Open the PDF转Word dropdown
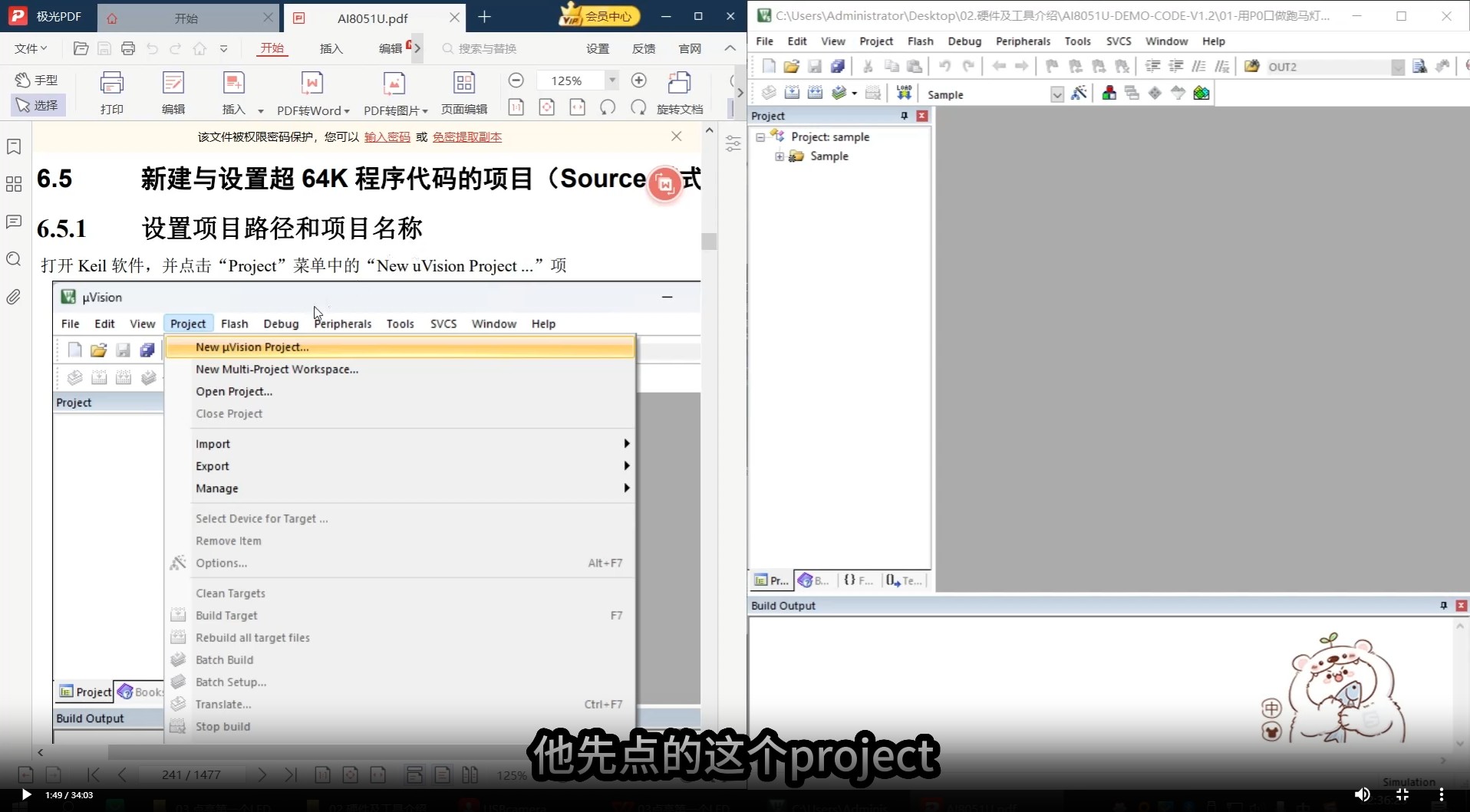This screenshot has height=812, width=1470. [347, 111]
